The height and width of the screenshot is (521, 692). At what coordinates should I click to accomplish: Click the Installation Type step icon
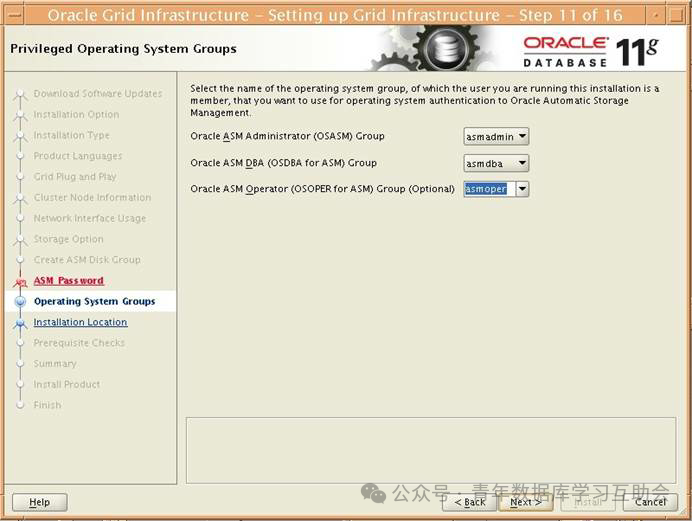20,136
